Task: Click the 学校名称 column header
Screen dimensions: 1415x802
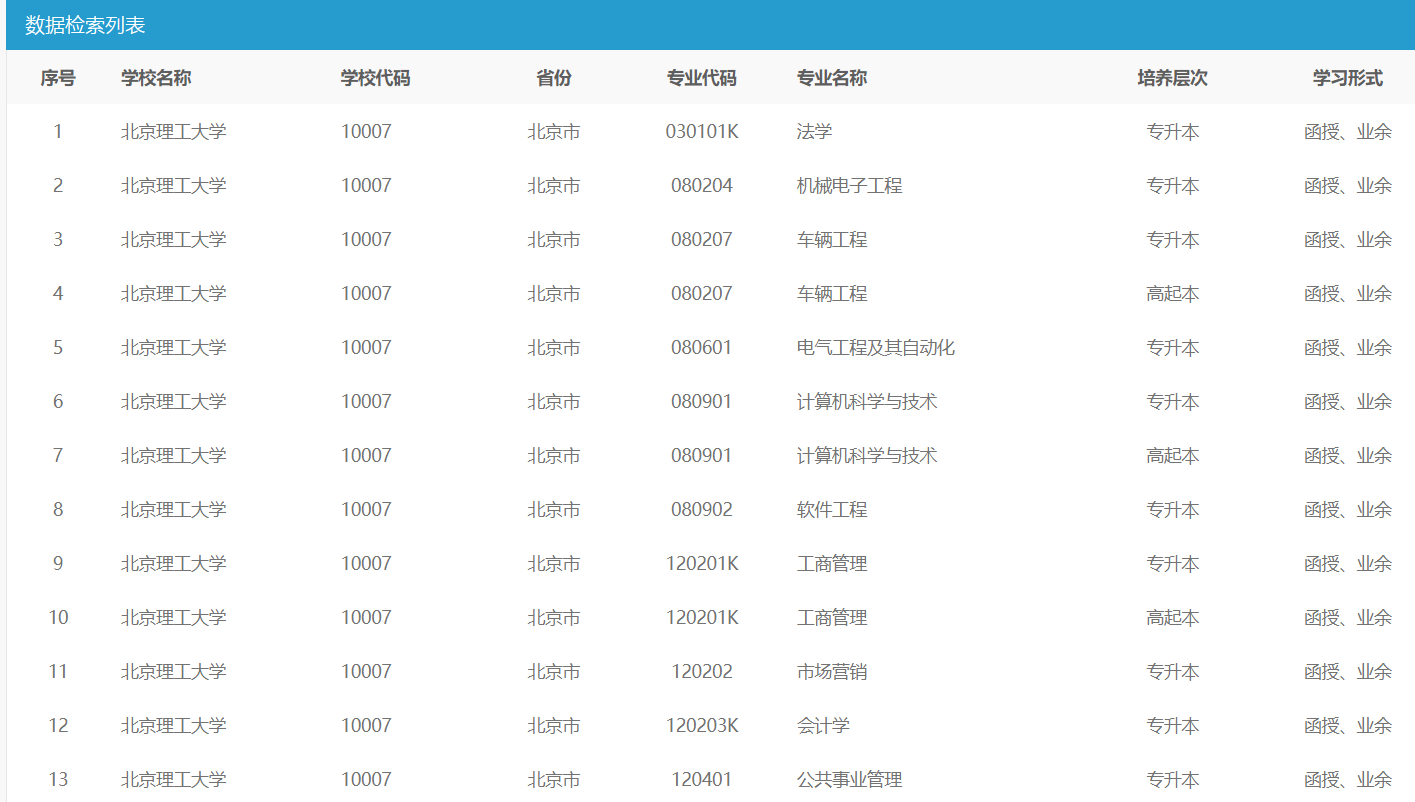Action: click(x=156, y=78)
